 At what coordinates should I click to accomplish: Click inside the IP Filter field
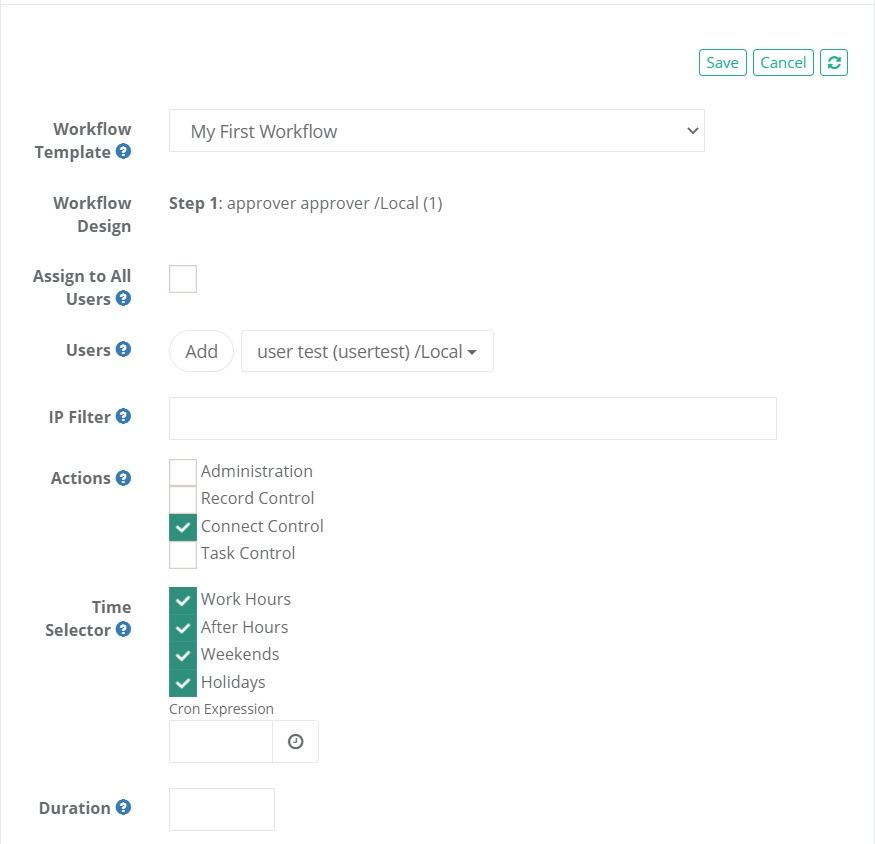[x=473, y=417]
